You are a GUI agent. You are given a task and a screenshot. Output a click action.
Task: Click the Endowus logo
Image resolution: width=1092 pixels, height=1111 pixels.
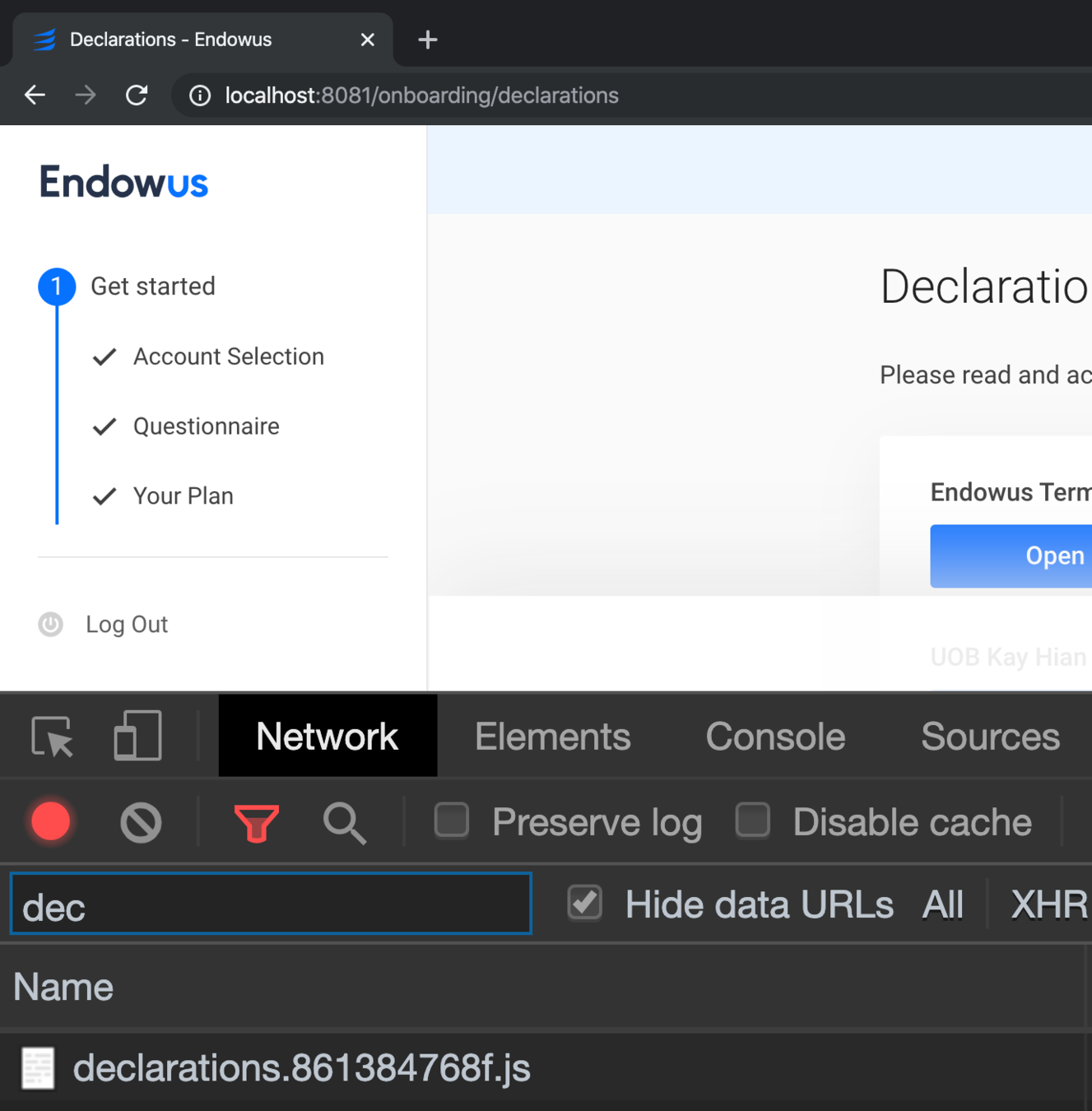coord(123,182)
